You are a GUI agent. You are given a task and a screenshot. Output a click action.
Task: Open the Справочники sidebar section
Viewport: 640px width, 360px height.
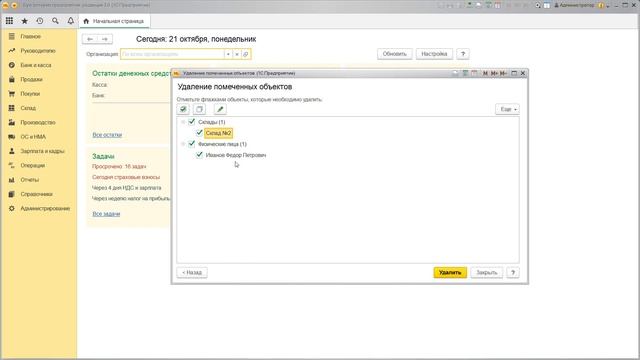point(37,194)
